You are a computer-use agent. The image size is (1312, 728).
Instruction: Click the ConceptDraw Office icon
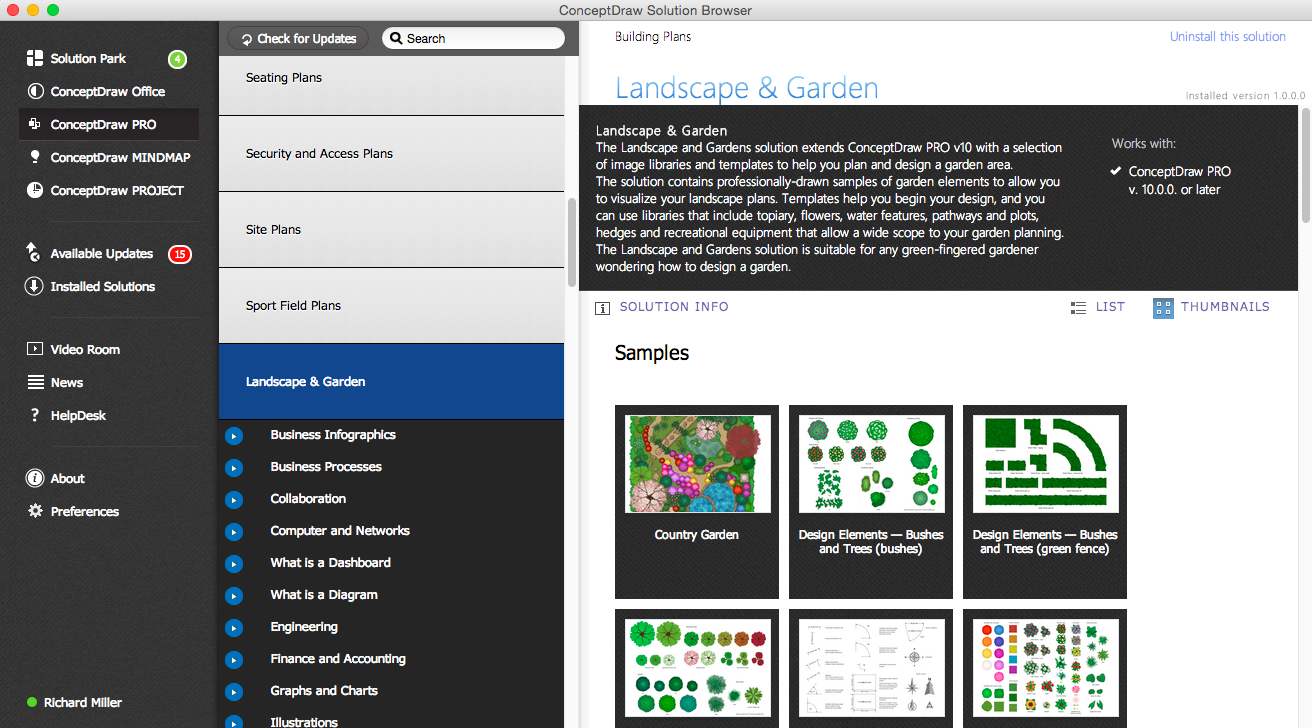tap(35, 92)
